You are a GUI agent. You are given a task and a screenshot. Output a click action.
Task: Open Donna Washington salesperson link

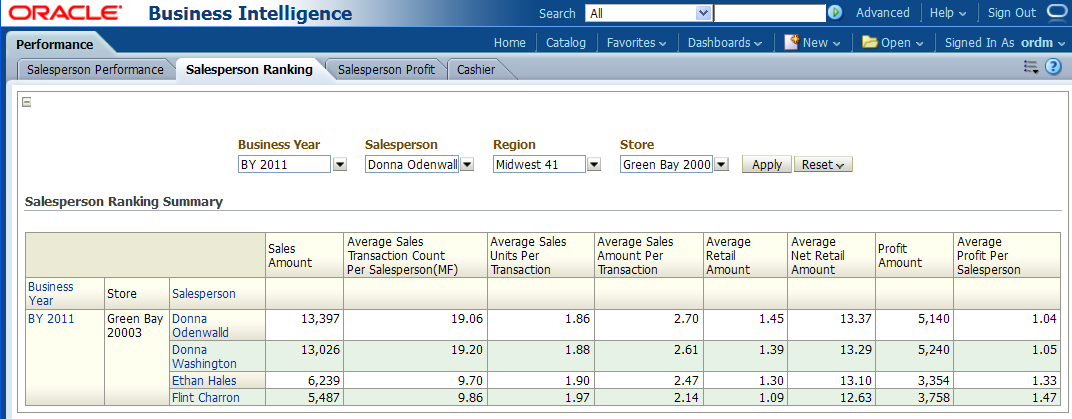[x=204, y=358]
